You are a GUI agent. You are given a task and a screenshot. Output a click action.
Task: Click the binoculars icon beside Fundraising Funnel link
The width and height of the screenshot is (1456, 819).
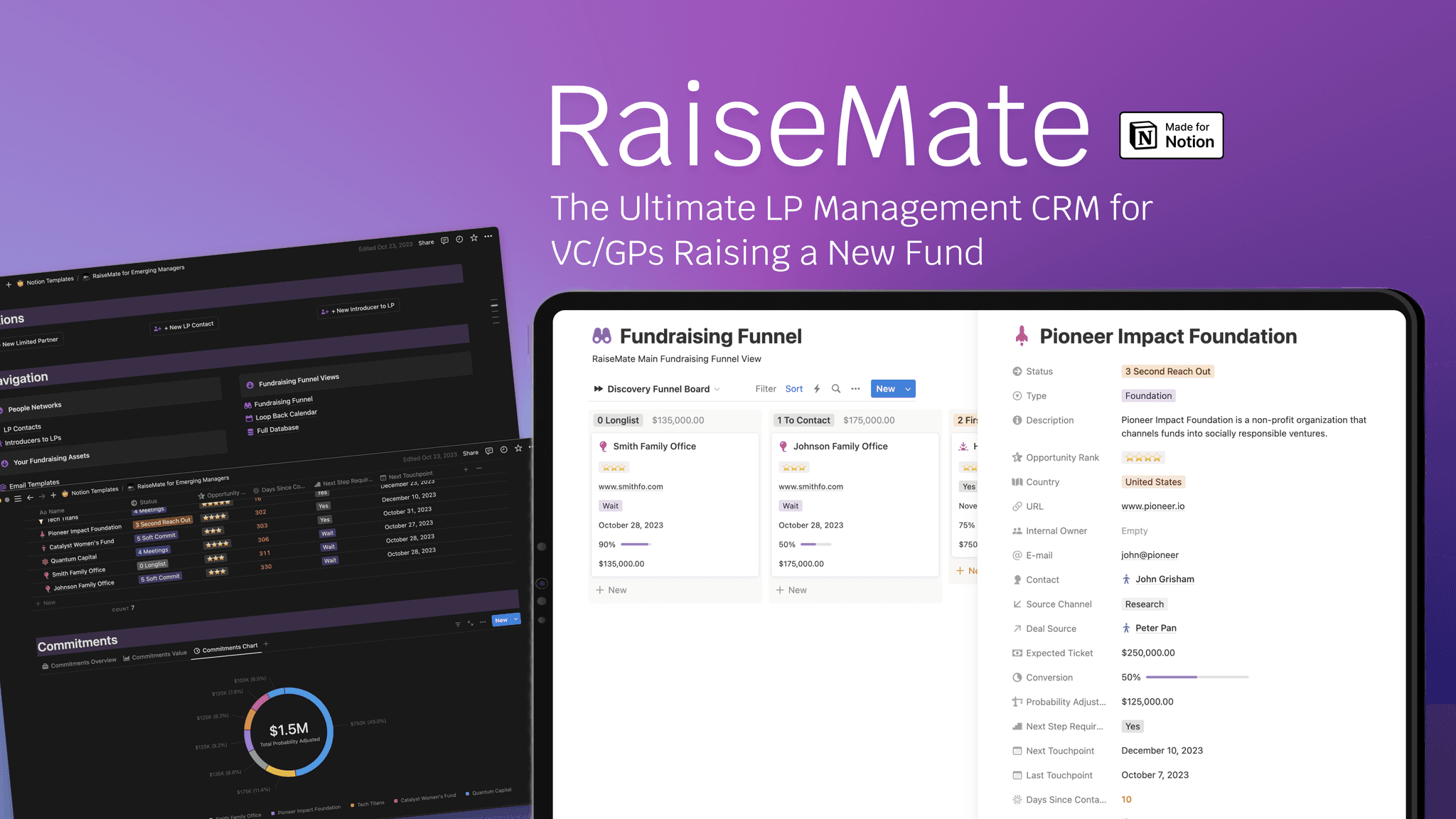[247, 405]
